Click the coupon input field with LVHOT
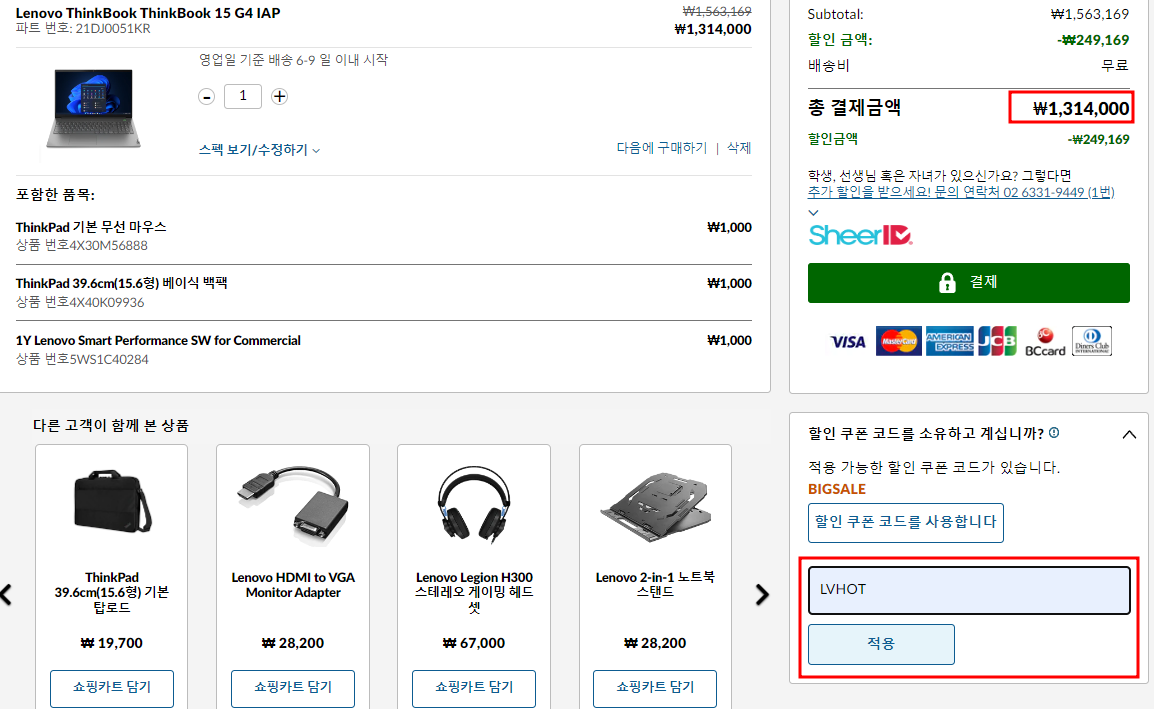 click(969, 590)
